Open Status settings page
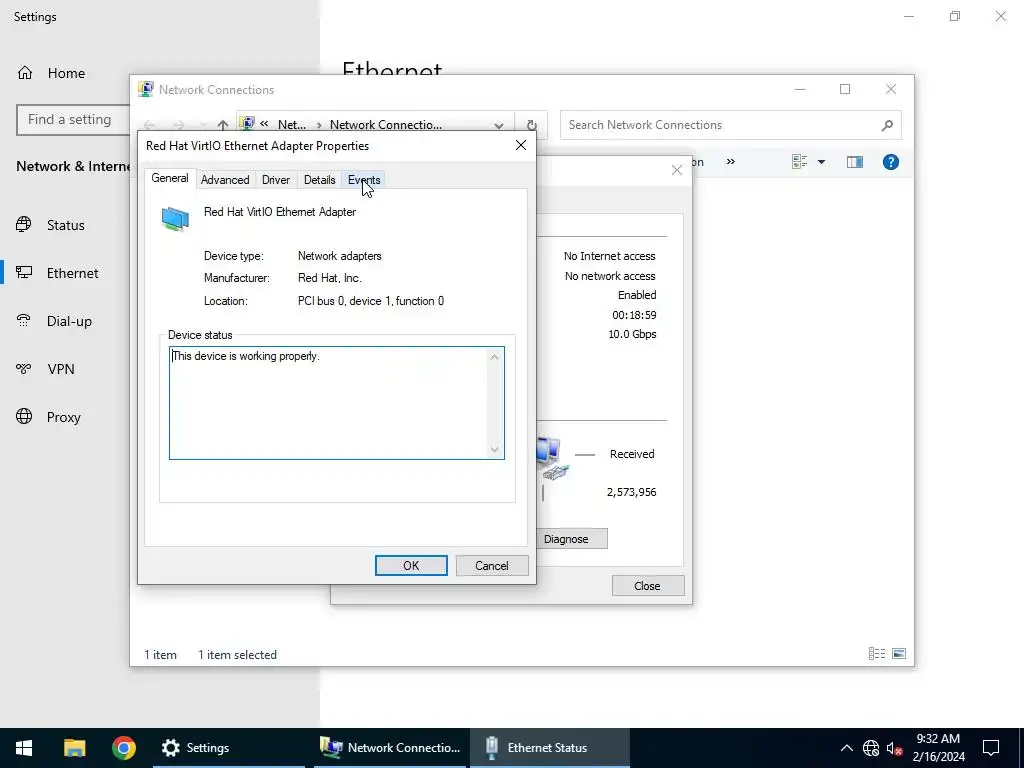Screen dimensions: 1024x768 65,225
